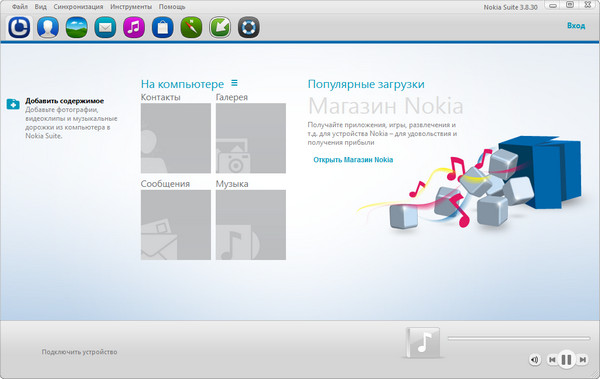Click the Вход sign-in link
600x379 pixels.
(576, 26)
